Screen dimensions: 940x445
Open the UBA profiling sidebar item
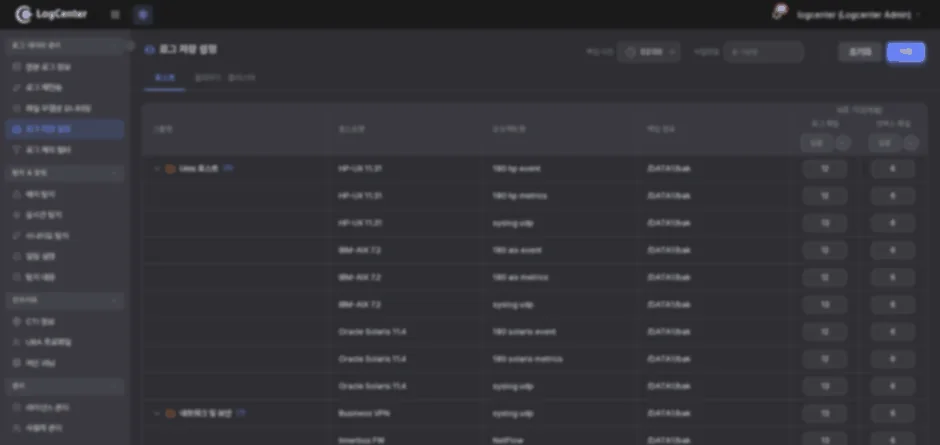[x=65, y=342]
